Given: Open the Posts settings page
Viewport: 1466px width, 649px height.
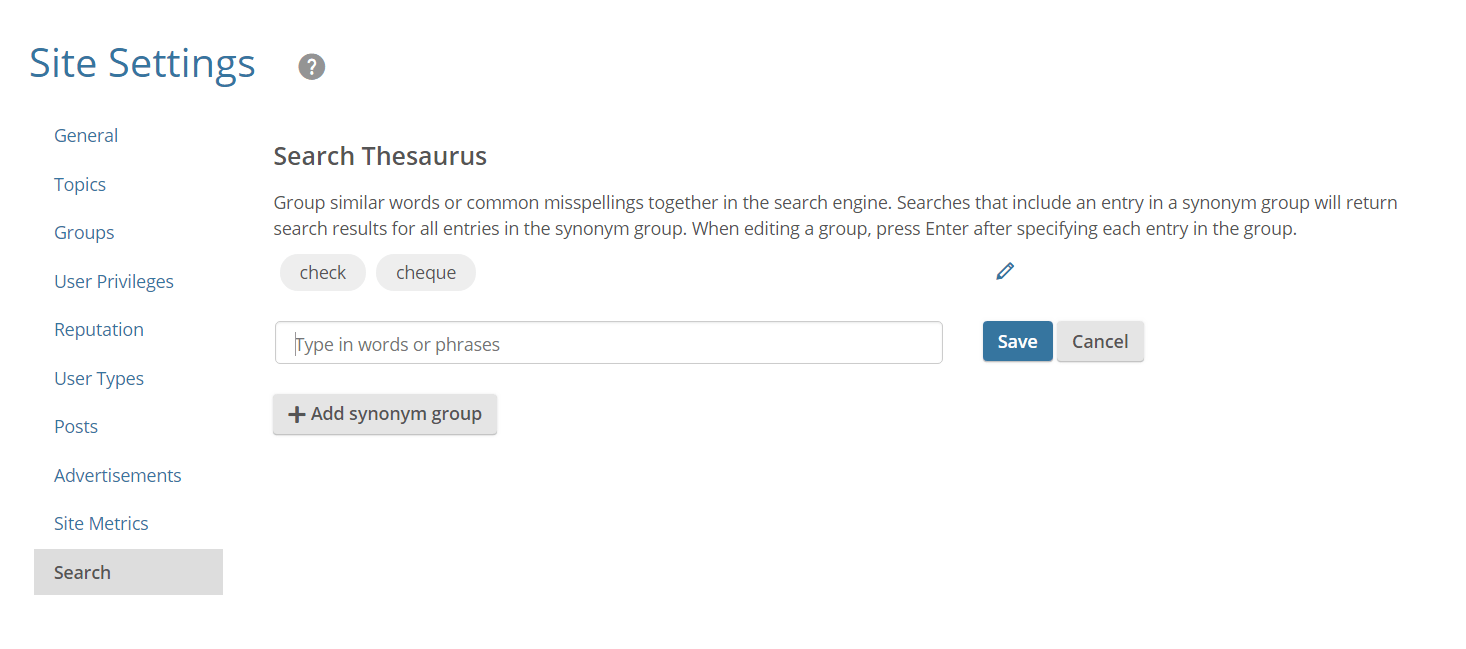Looking at the screenshot, I should (x=75, y=426).
